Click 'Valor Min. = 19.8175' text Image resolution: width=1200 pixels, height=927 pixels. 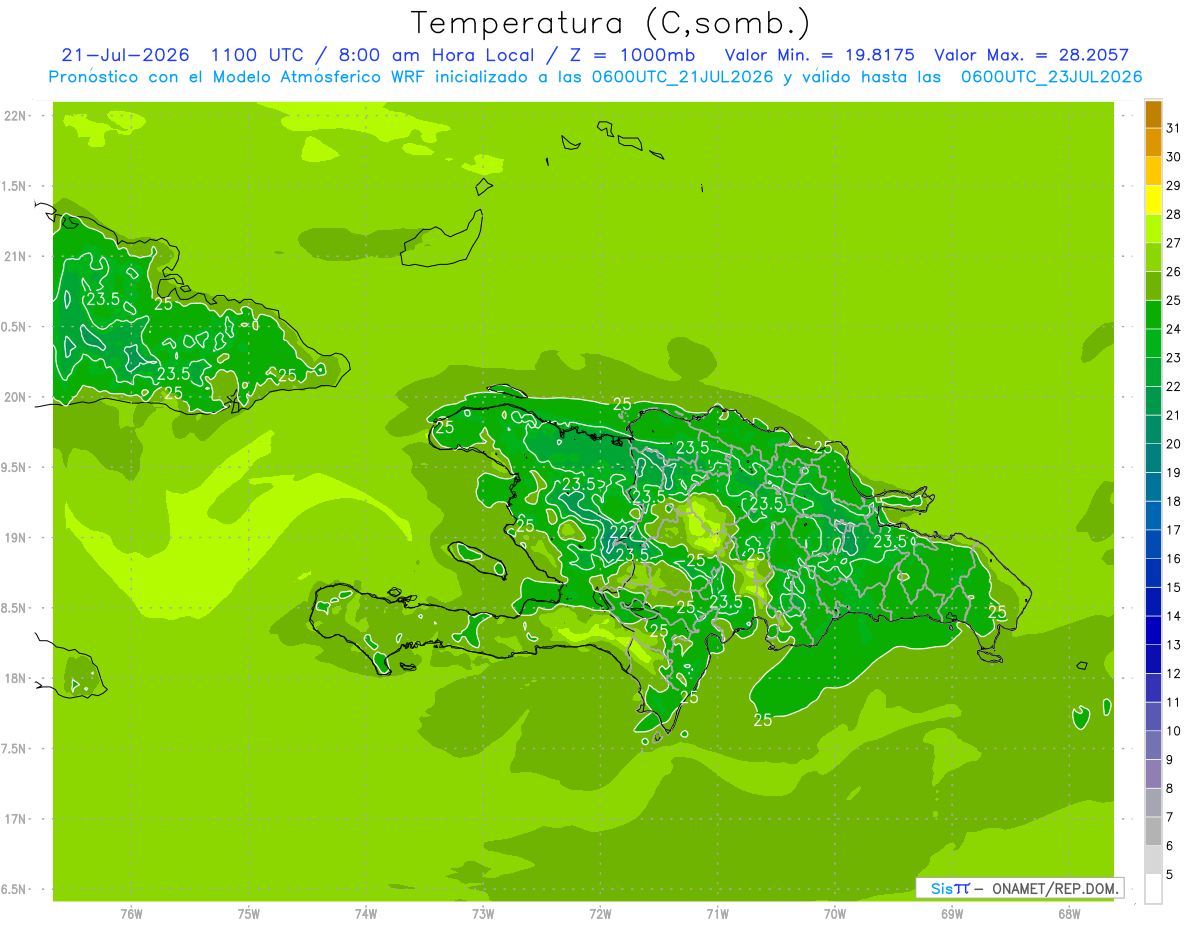click(x=819, y=55)
